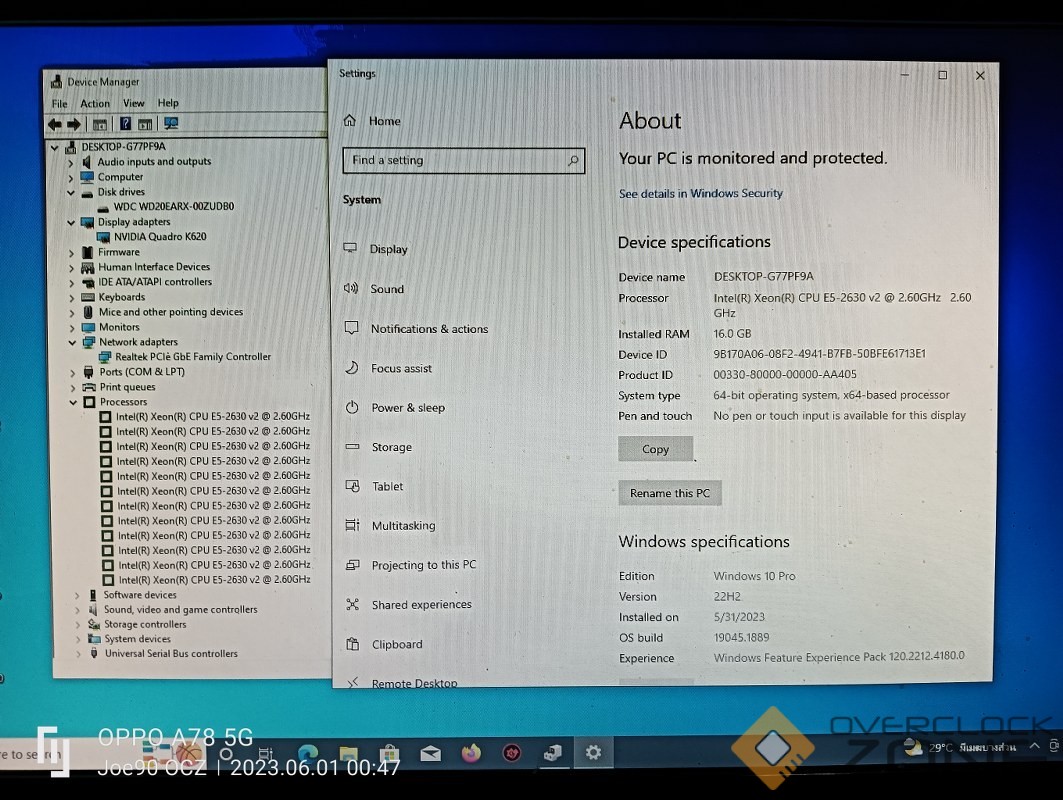
Task: Open the Mail app from the taskbar
Action: (430, 753)
